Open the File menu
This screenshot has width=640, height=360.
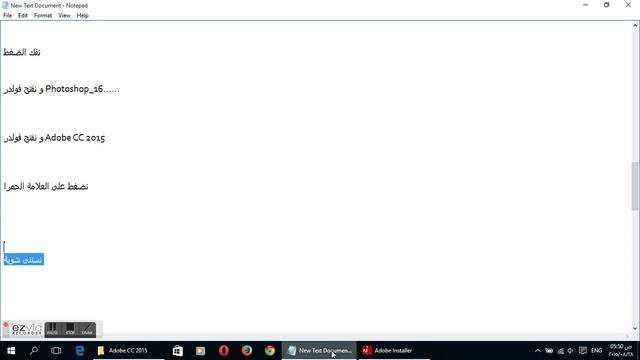7,16
